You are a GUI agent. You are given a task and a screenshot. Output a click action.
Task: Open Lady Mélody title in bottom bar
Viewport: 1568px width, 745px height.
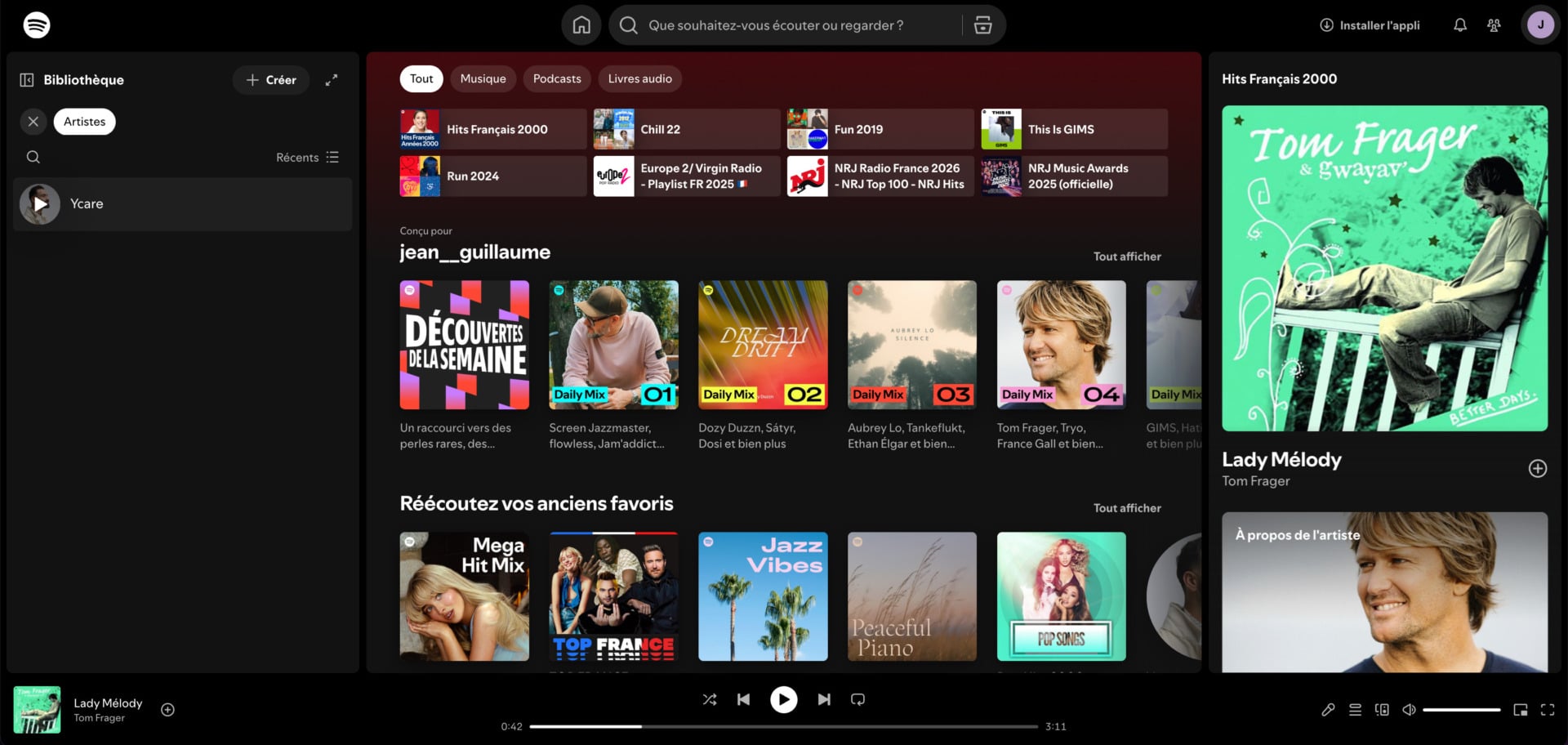click(x=108, y=703)
